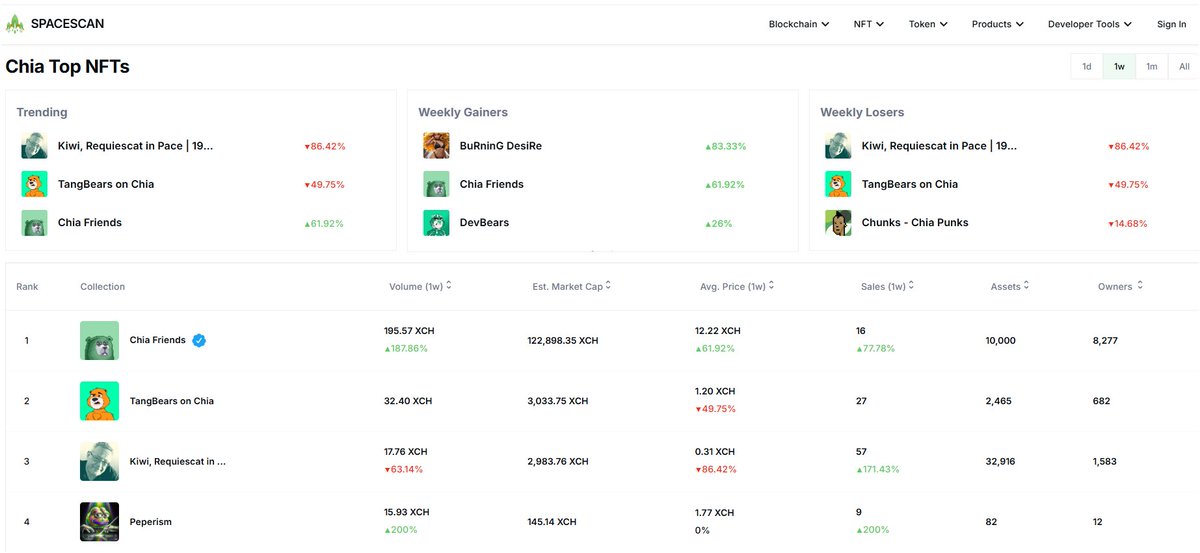The width and height of the screenshot is (1200, 553).
Task: Click TangBears thumbnail in Weekly Losers
Action: (838, 184)
